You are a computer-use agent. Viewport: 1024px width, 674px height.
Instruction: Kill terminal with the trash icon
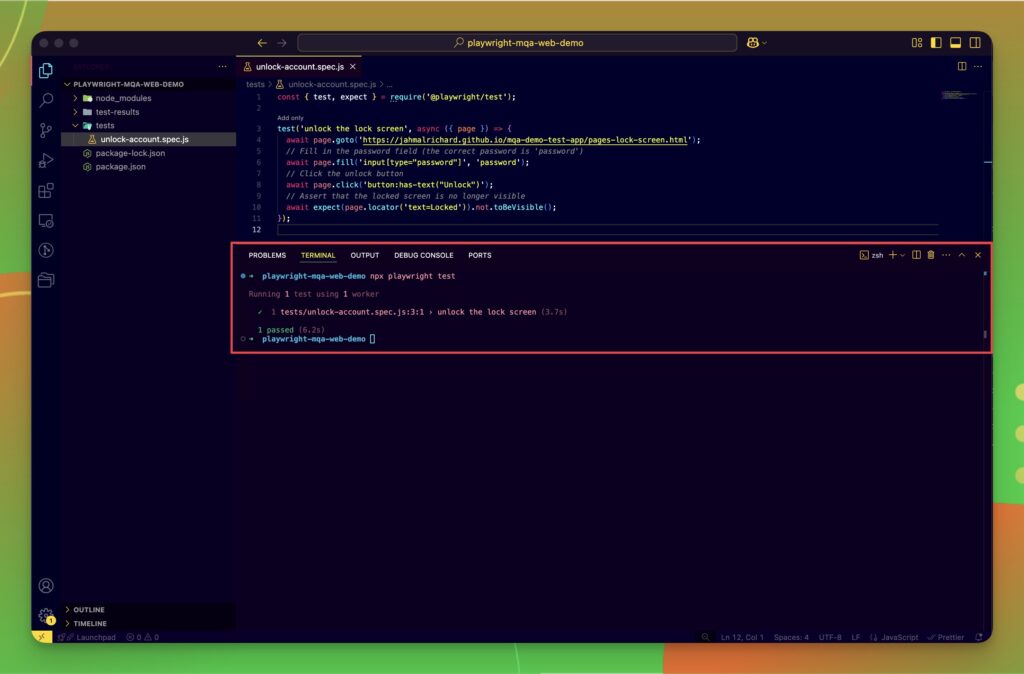(x=931, y=255)
